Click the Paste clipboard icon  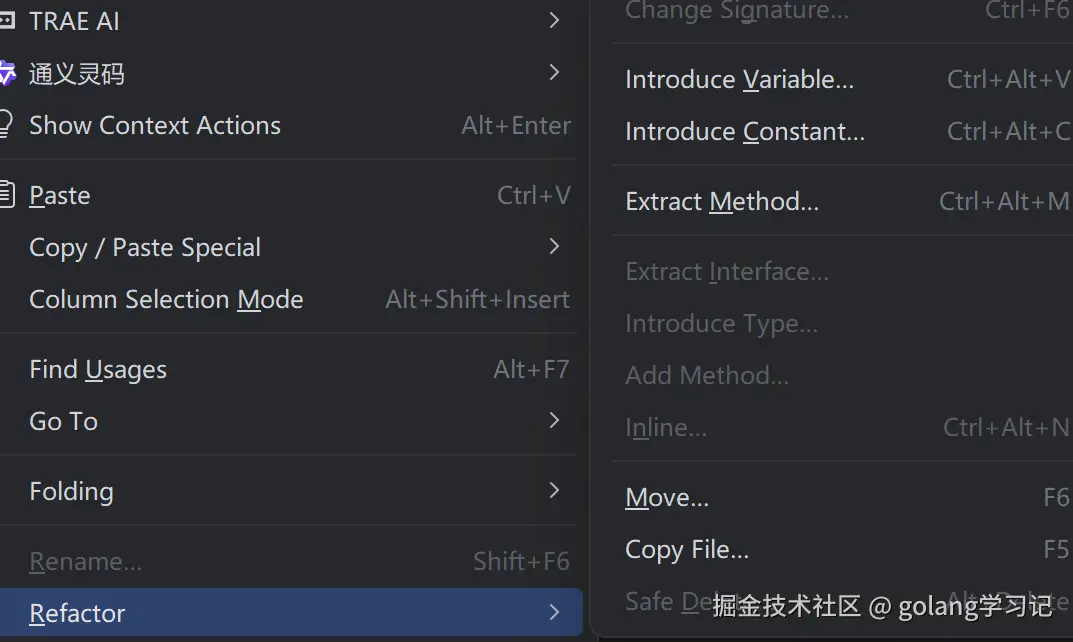coord(6,195)
